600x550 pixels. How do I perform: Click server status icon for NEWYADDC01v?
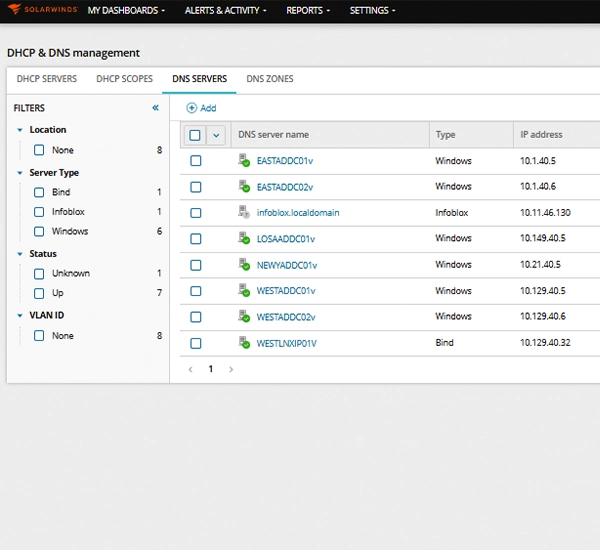(244, 264)
